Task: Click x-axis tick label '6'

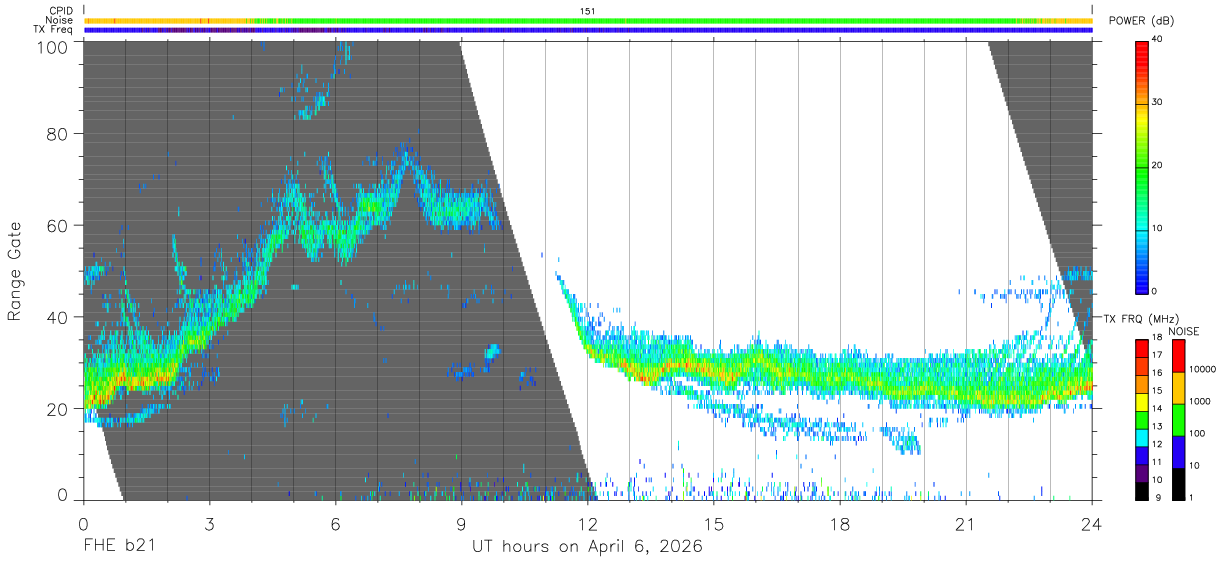Action: click(x=335, y=524)
